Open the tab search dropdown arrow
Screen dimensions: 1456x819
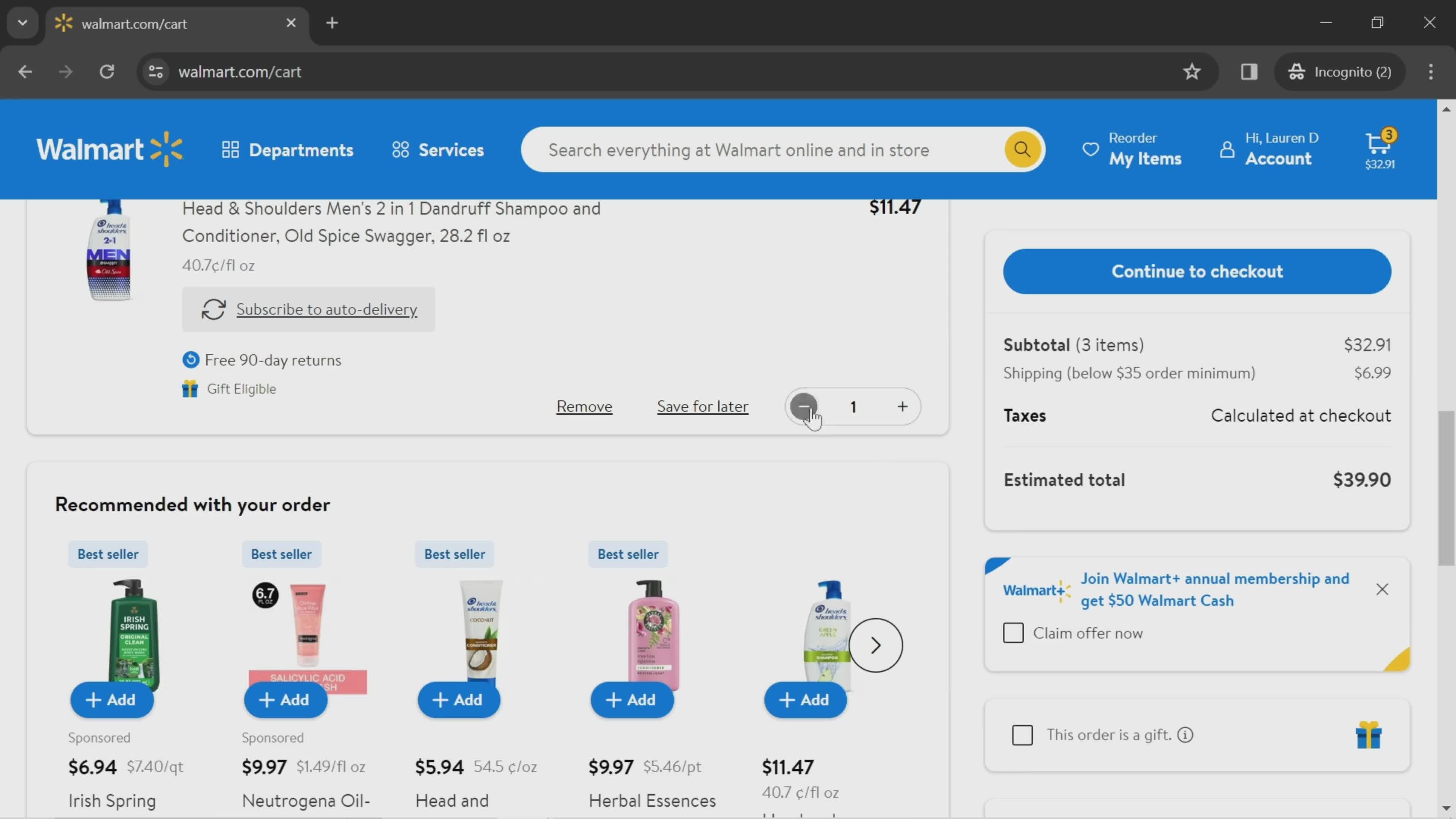pyautogui.click(x=23, y=23)
